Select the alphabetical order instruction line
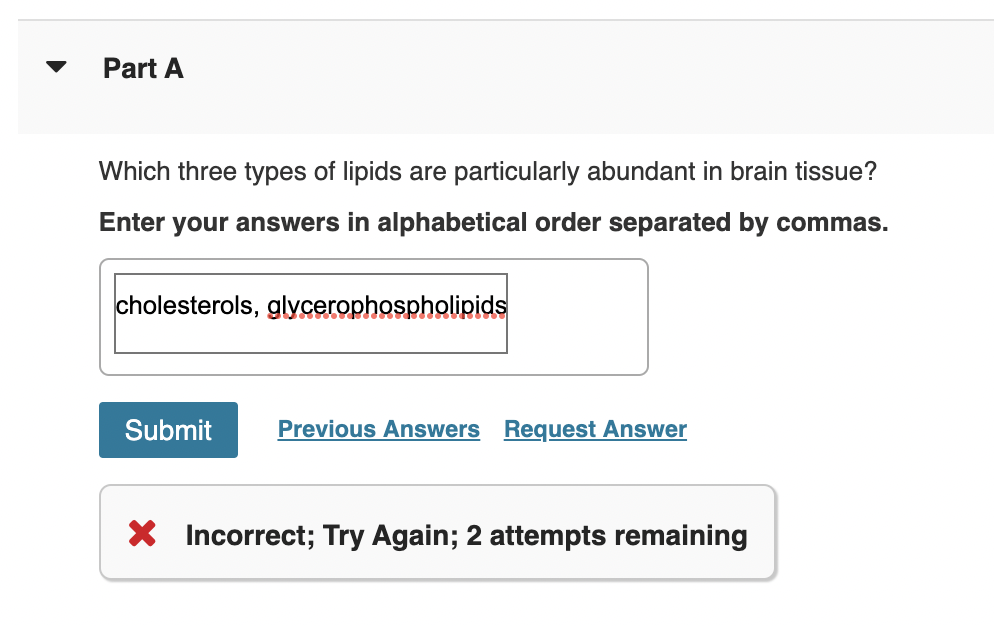 491,222
